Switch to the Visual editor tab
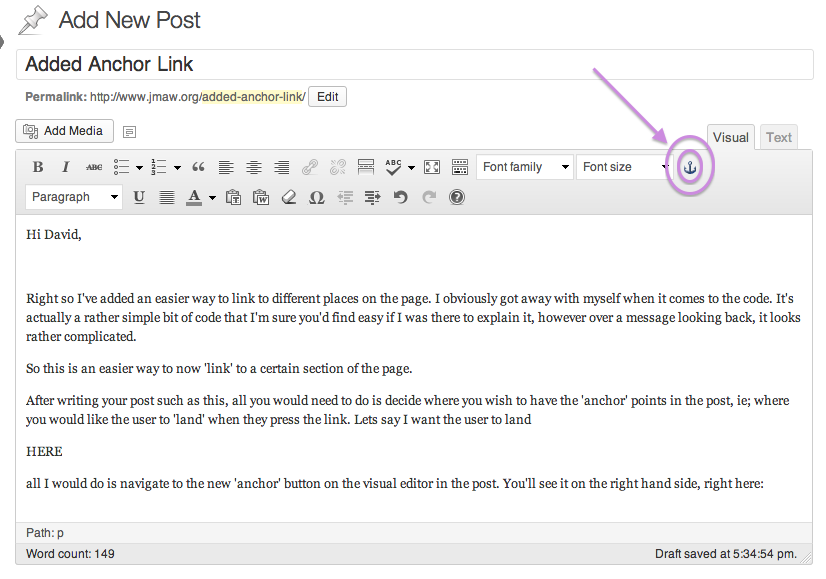Image resolution: width=826 pixels, height=579 pixels. click(x=731, y=138)
